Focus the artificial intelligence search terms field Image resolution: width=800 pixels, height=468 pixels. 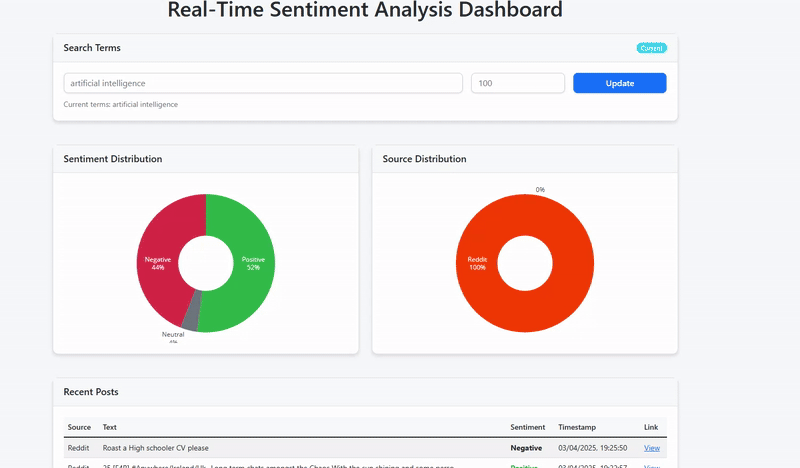click(263, 83)
